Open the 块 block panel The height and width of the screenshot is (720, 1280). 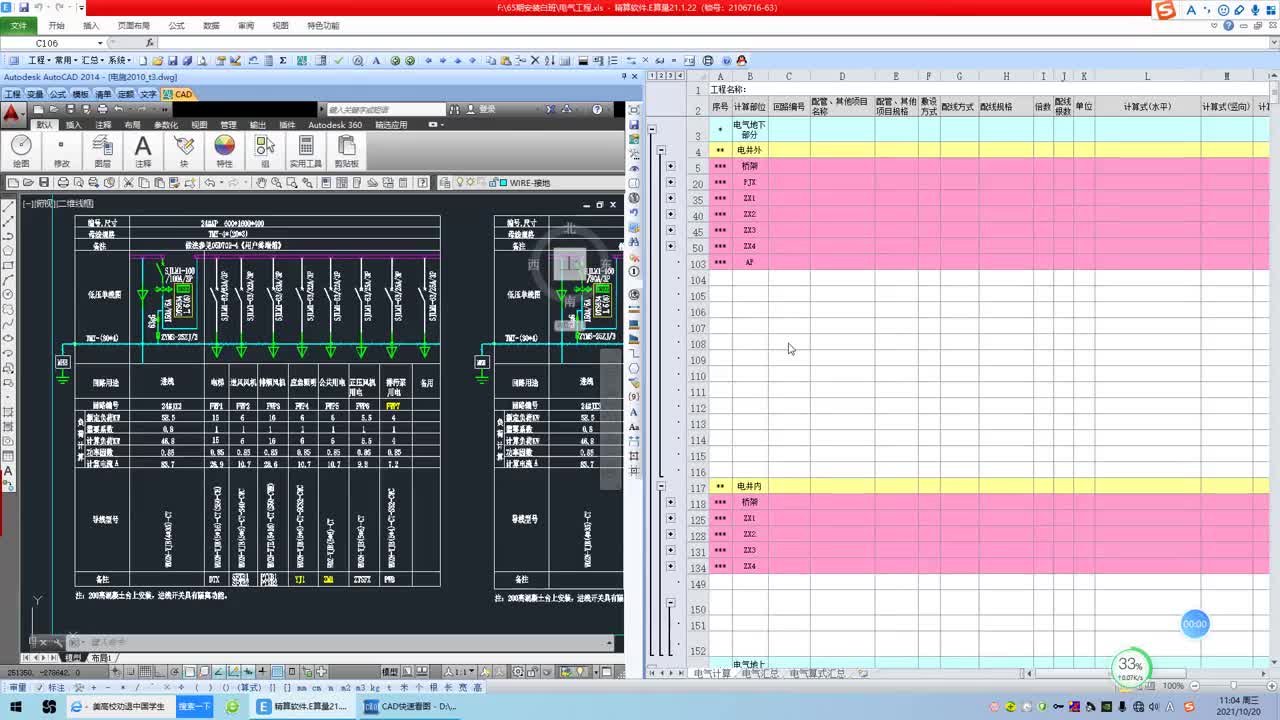(184, 150)
